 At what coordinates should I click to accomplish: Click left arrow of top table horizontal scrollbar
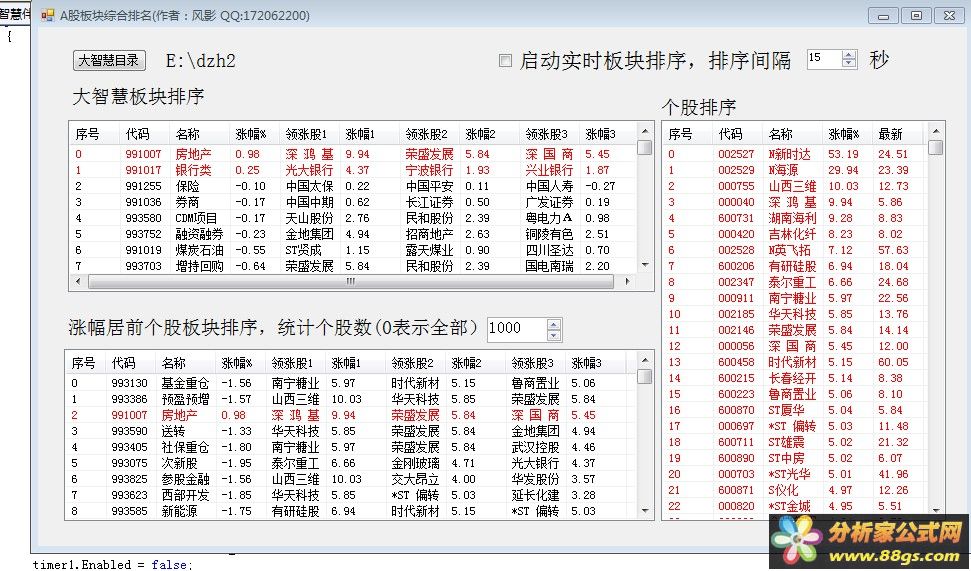click(x=78, y=281)
